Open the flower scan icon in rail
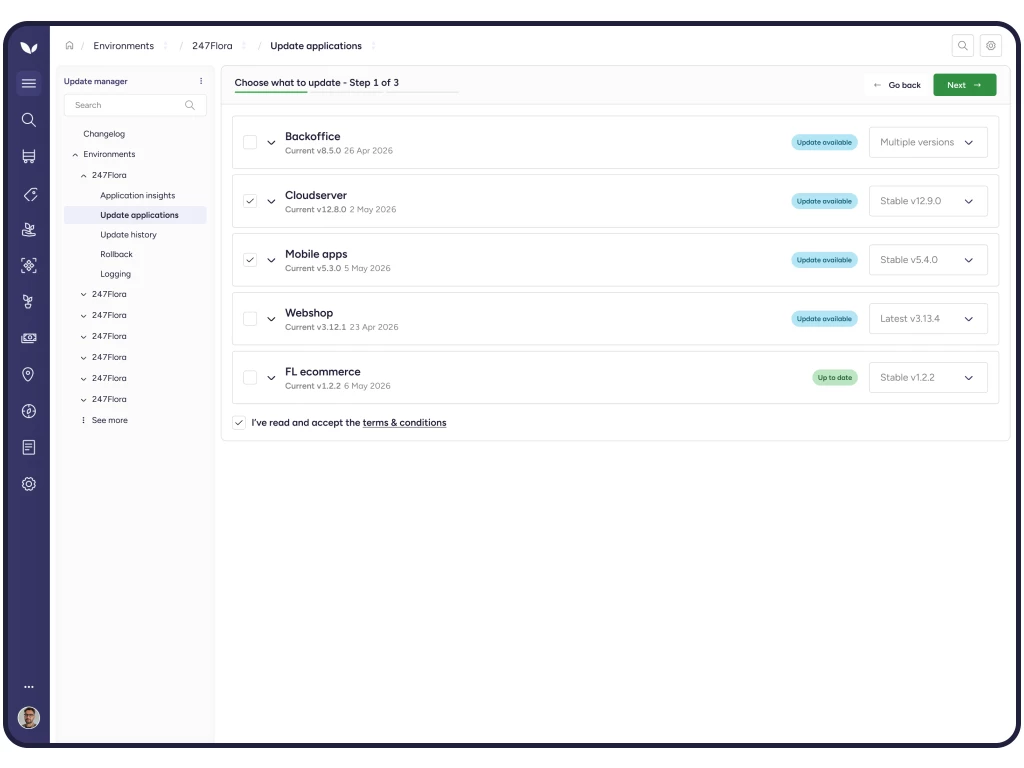Screen dimensions: 1024x768 click(29, 265)
